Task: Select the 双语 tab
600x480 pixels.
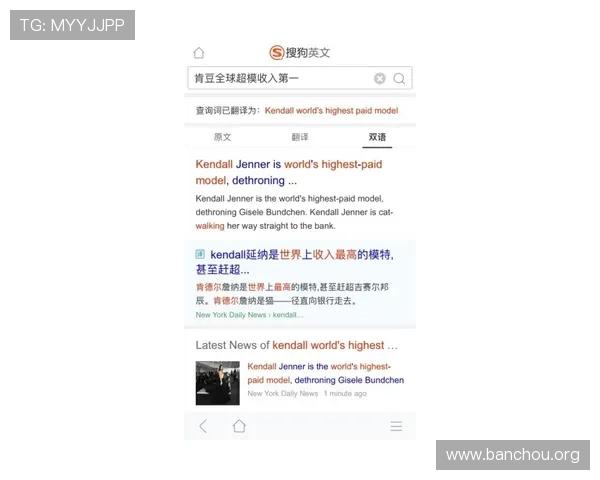Action: 377,137
